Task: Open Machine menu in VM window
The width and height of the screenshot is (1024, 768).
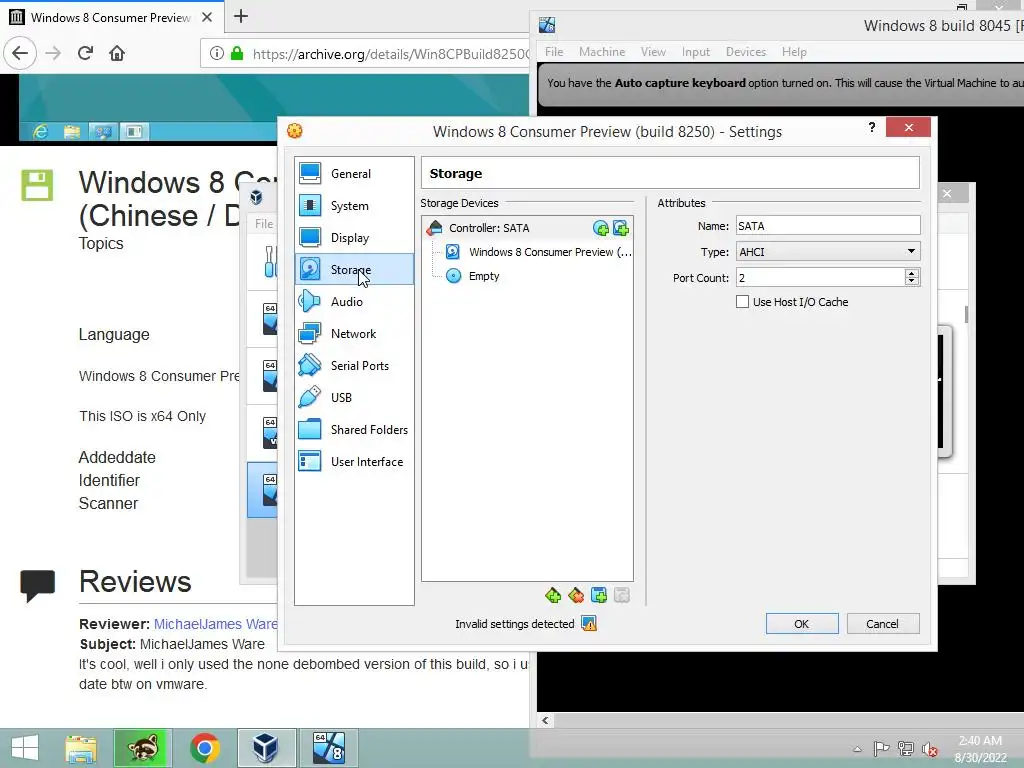Action: [x=602, y=52]
